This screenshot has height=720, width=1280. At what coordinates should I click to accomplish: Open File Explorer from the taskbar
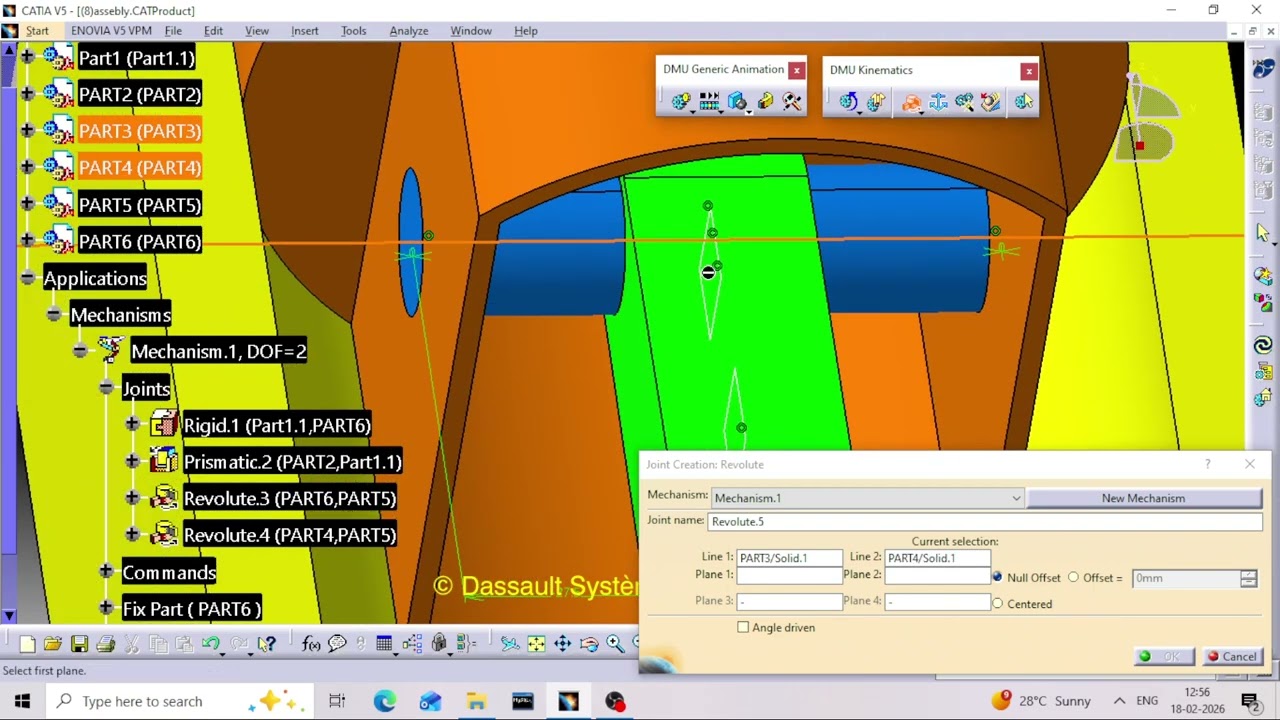click(x=476, y=701)
